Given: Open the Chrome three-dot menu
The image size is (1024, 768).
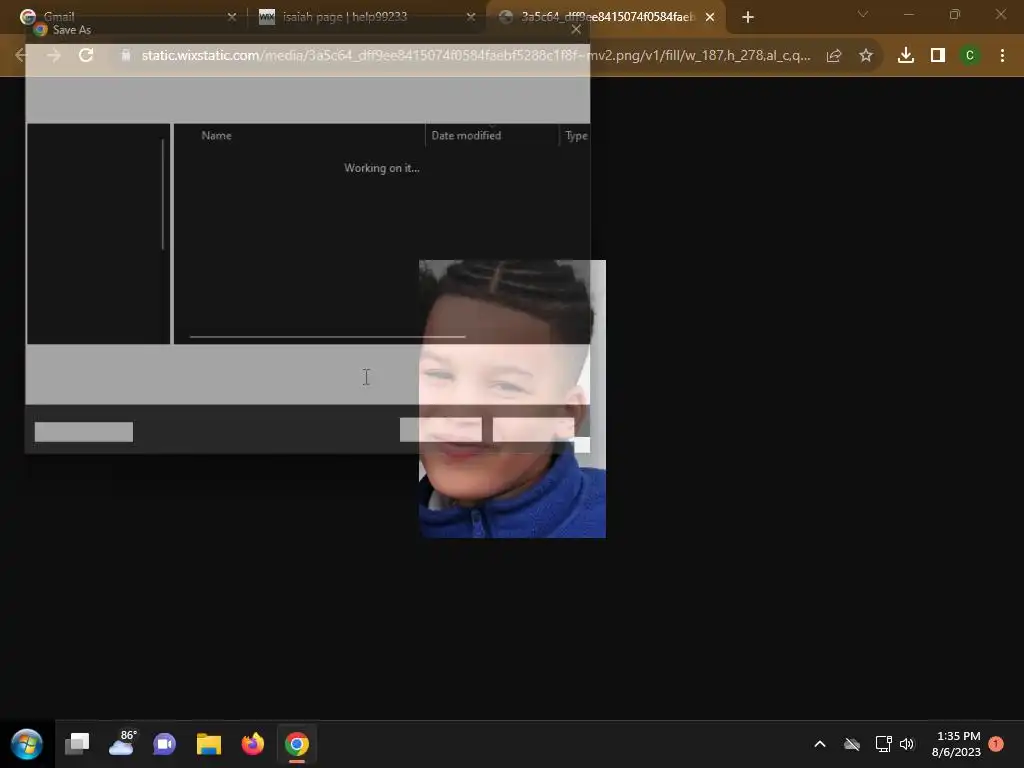Looking at the screenshot, I should click(1002, 56).
